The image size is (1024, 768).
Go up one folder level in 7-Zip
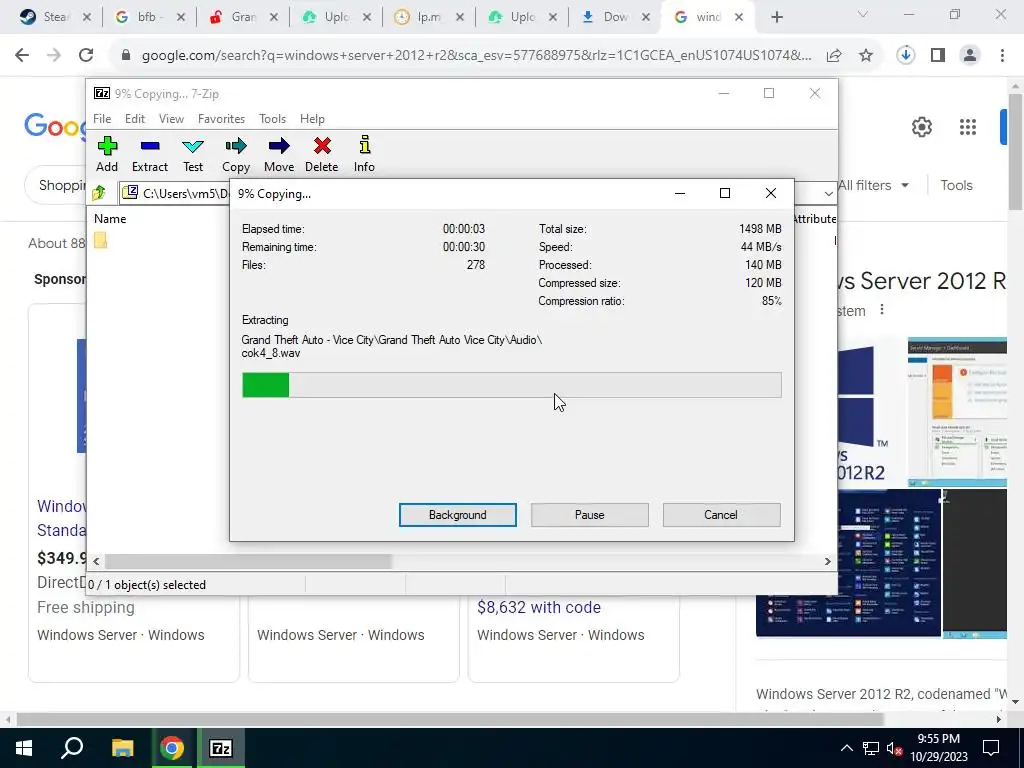[99, 193]
